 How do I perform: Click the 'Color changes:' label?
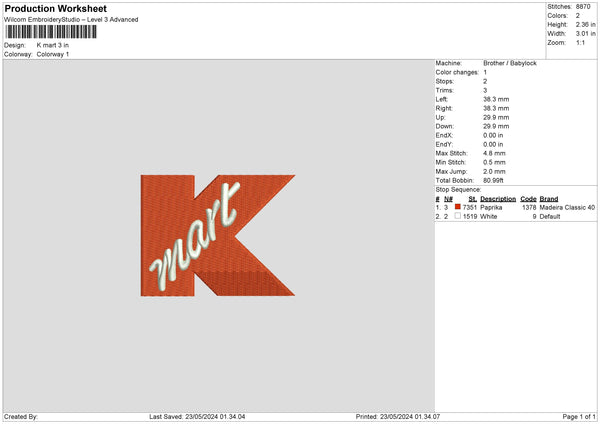[x=457, y=72]
